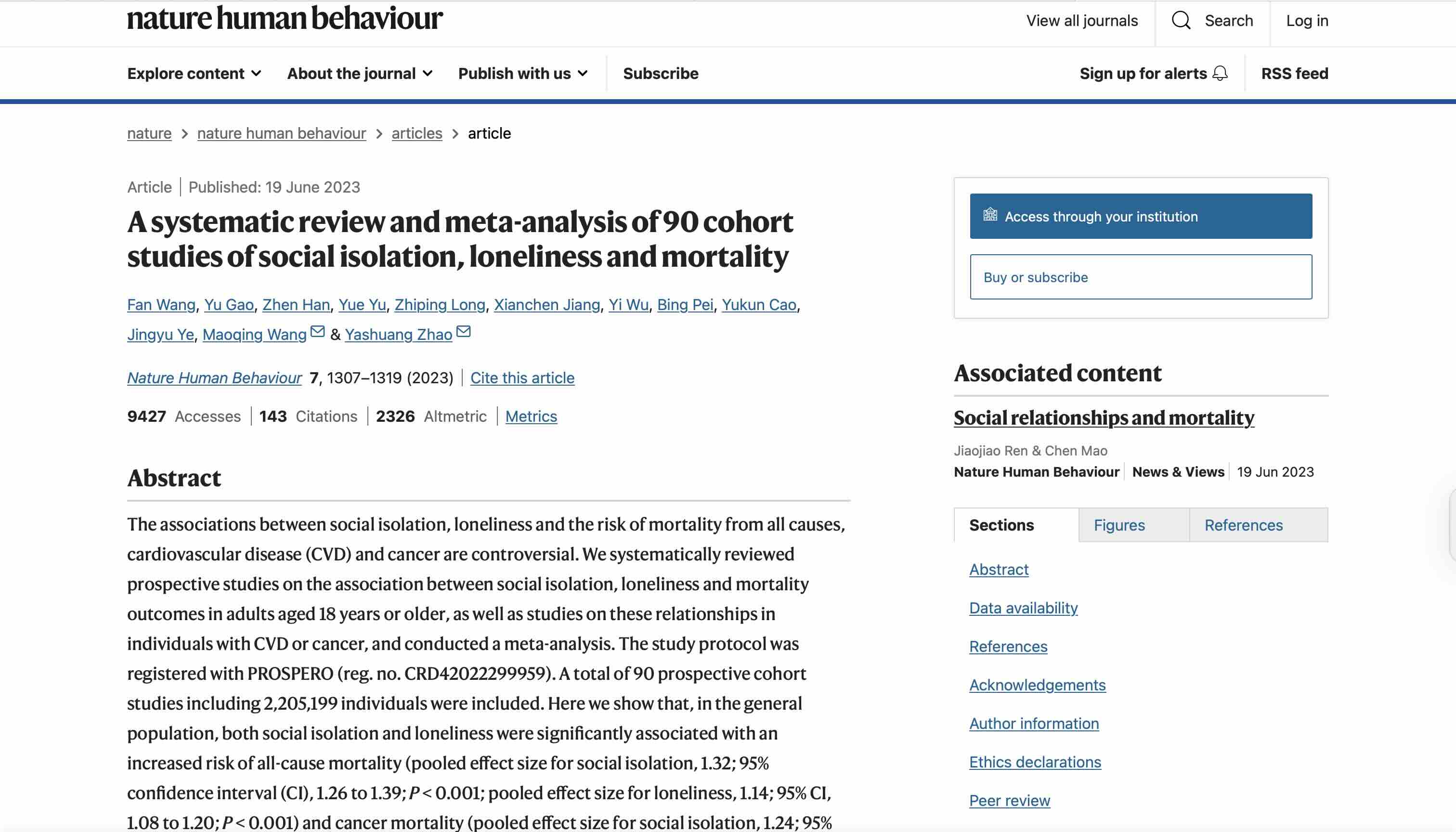Click the email icon beside Maoqing Wang
1456x832 pixels.
coord(318,331)
